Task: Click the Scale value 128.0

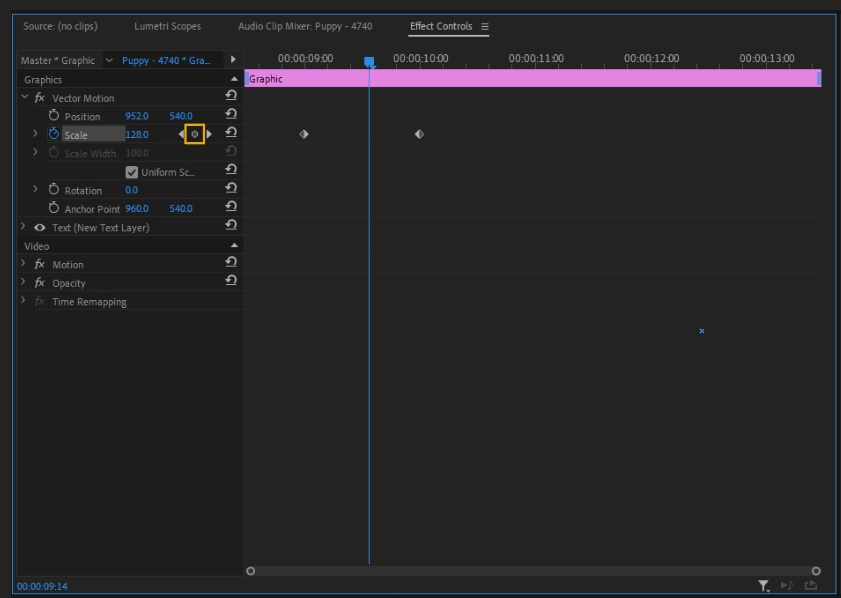Action: (x=137, y=135)
